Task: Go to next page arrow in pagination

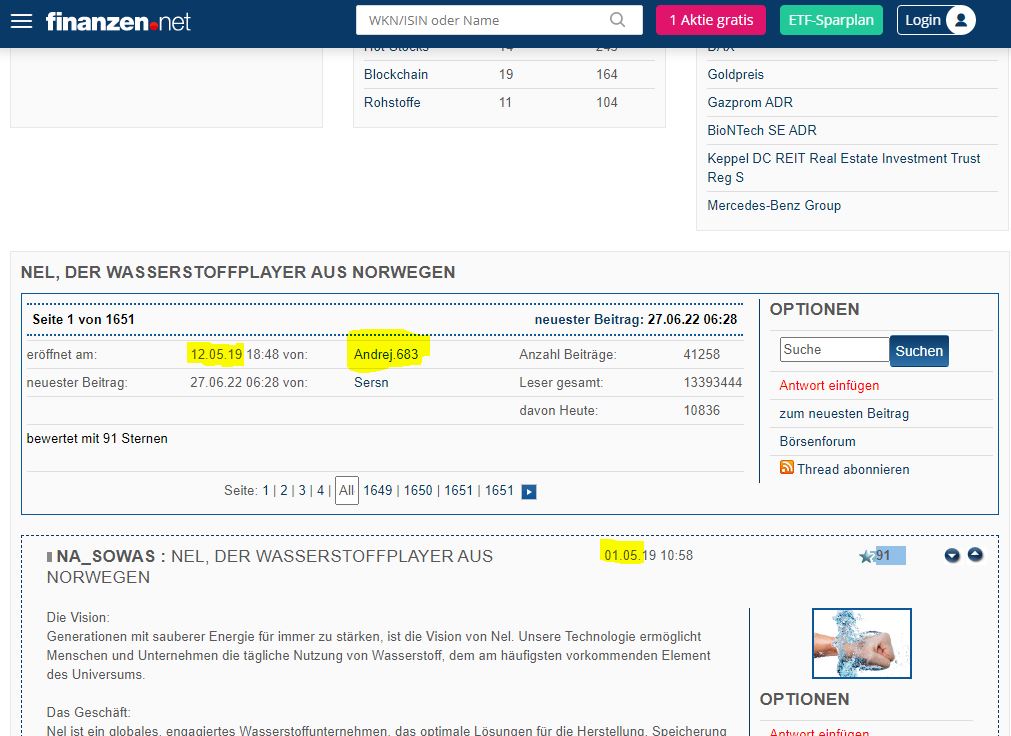Action: coord(529,492)
